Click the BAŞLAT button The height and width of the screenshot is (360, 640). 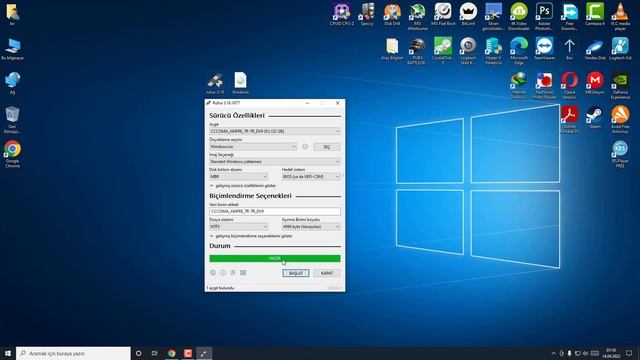click(x=296, y=273)
